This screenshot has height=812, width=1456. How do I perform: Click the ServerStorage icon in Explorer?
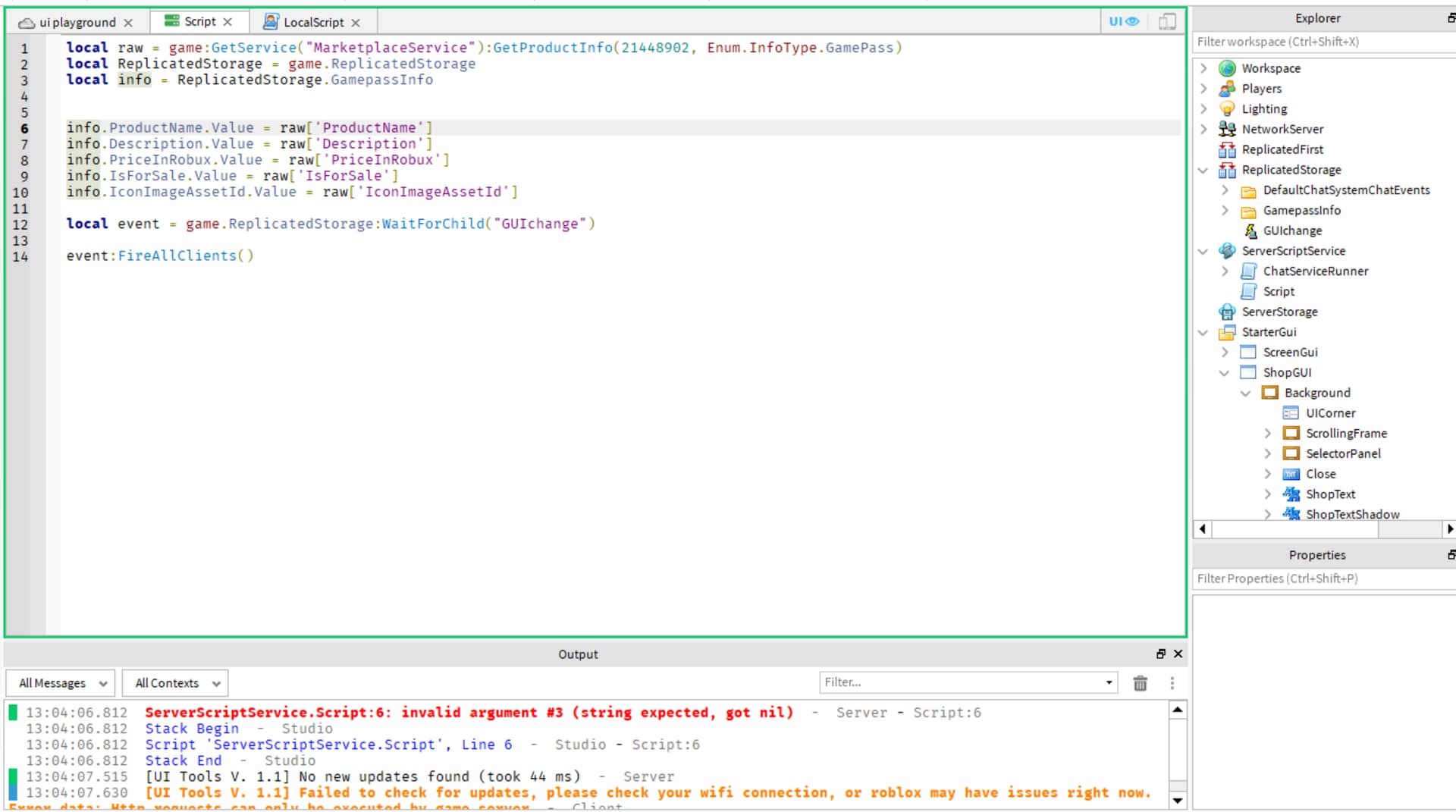tap(1227, 312)
